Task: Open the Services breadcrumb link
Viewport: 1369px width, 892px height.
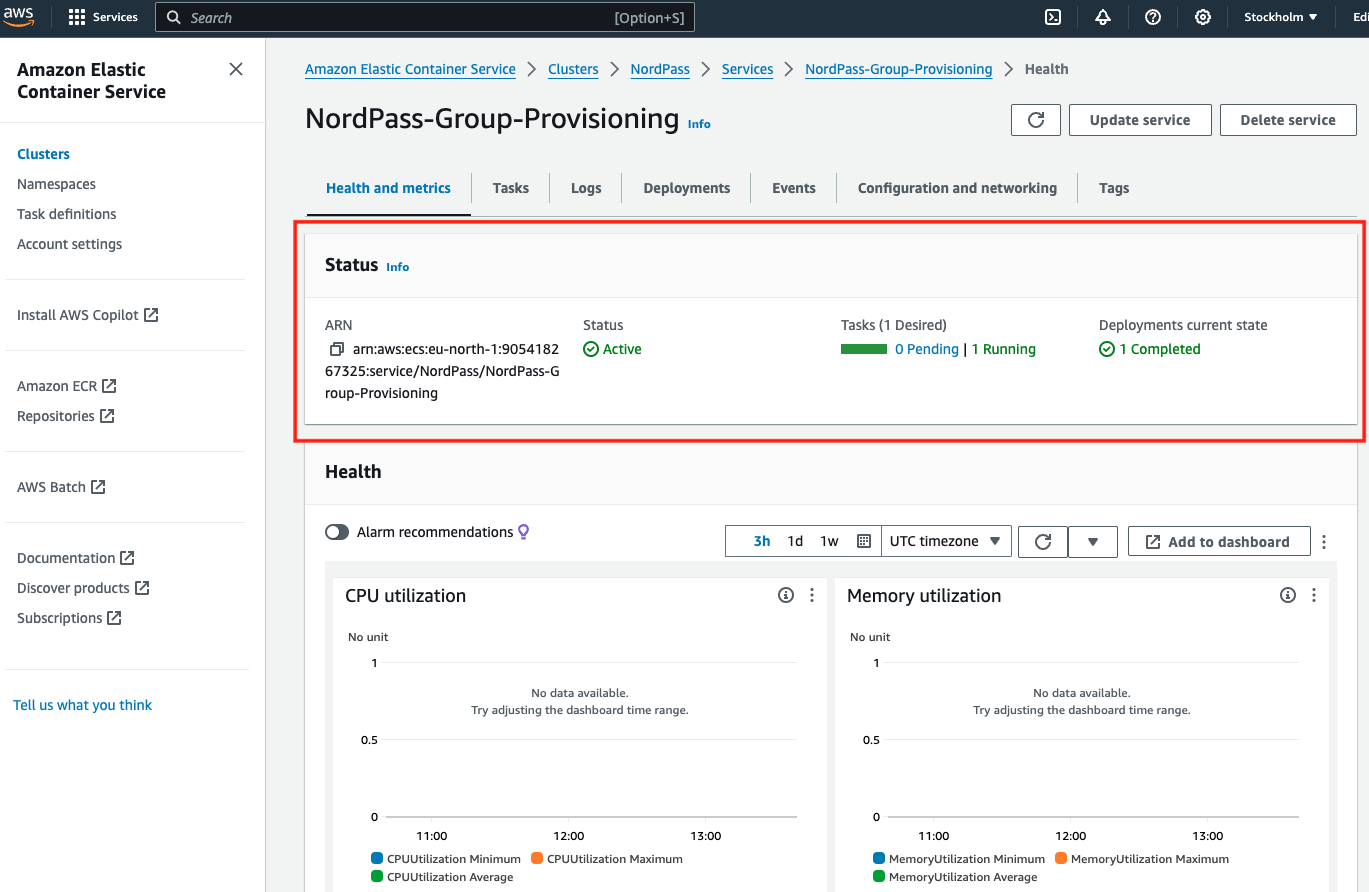Action: tap(747, 69)
